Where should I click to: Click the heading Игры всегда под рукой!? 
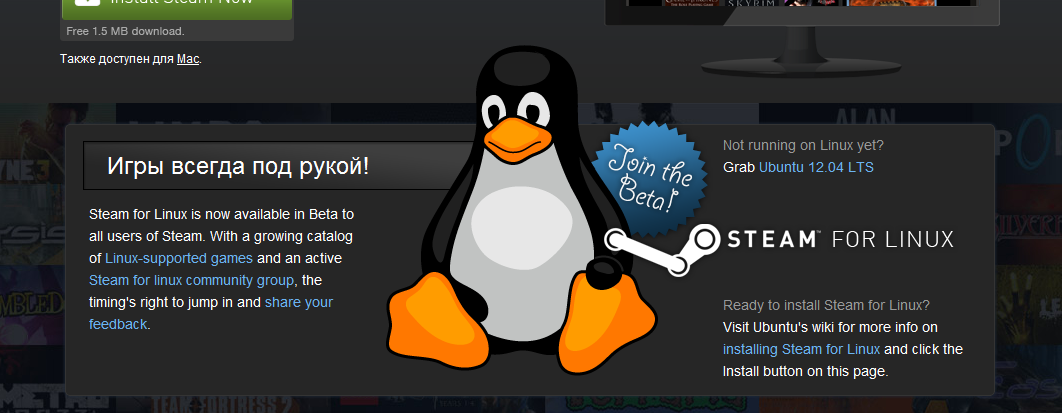point(238,166)
